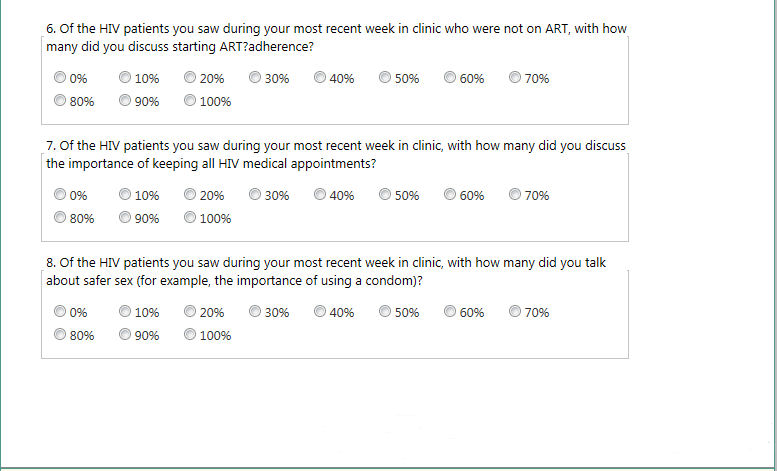
Task: Select 10% for question 7 on medical appointments
Action: (125, 195)
